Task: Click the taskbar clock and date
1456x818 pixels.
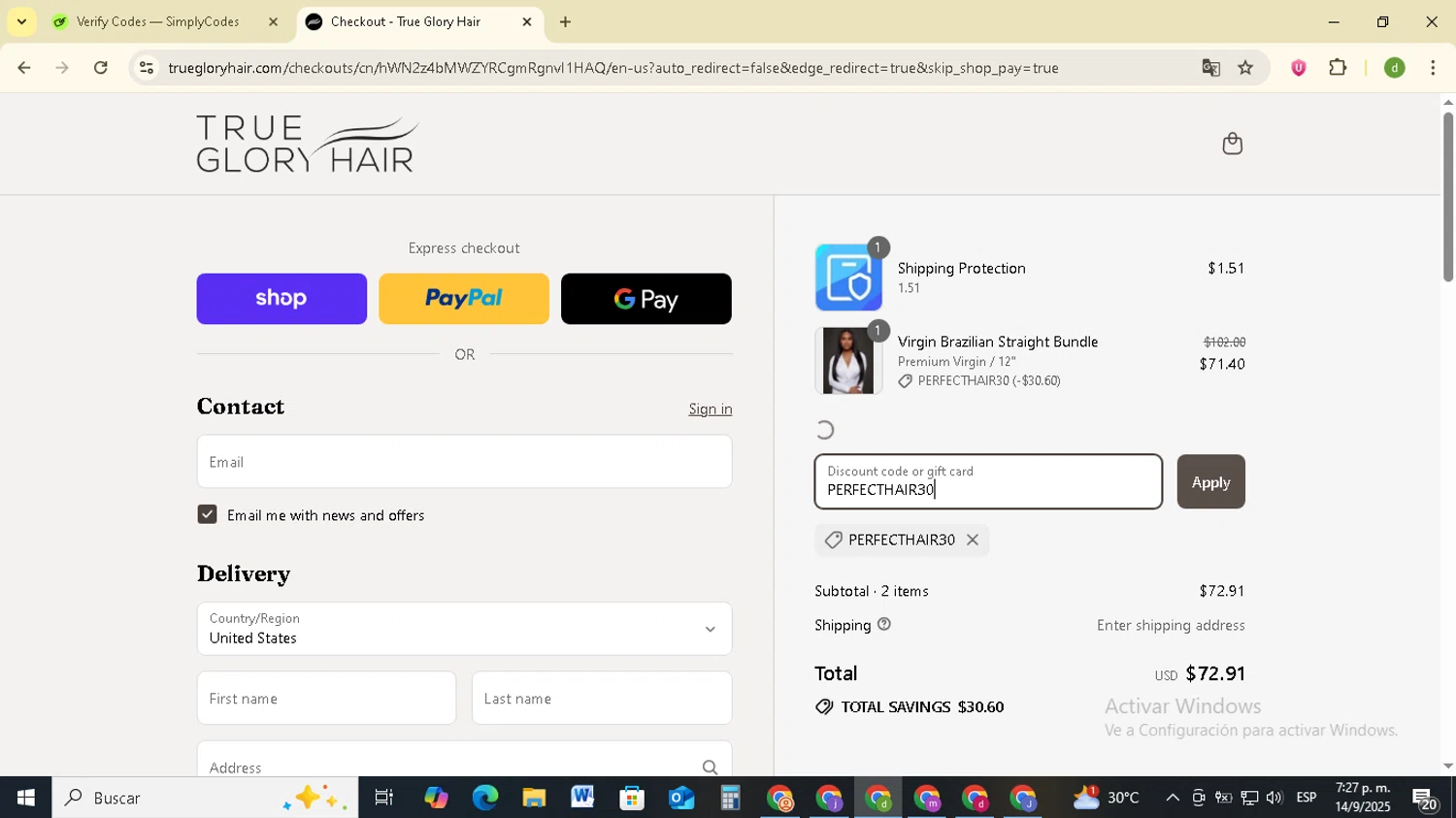Action: coord(1363,798)
